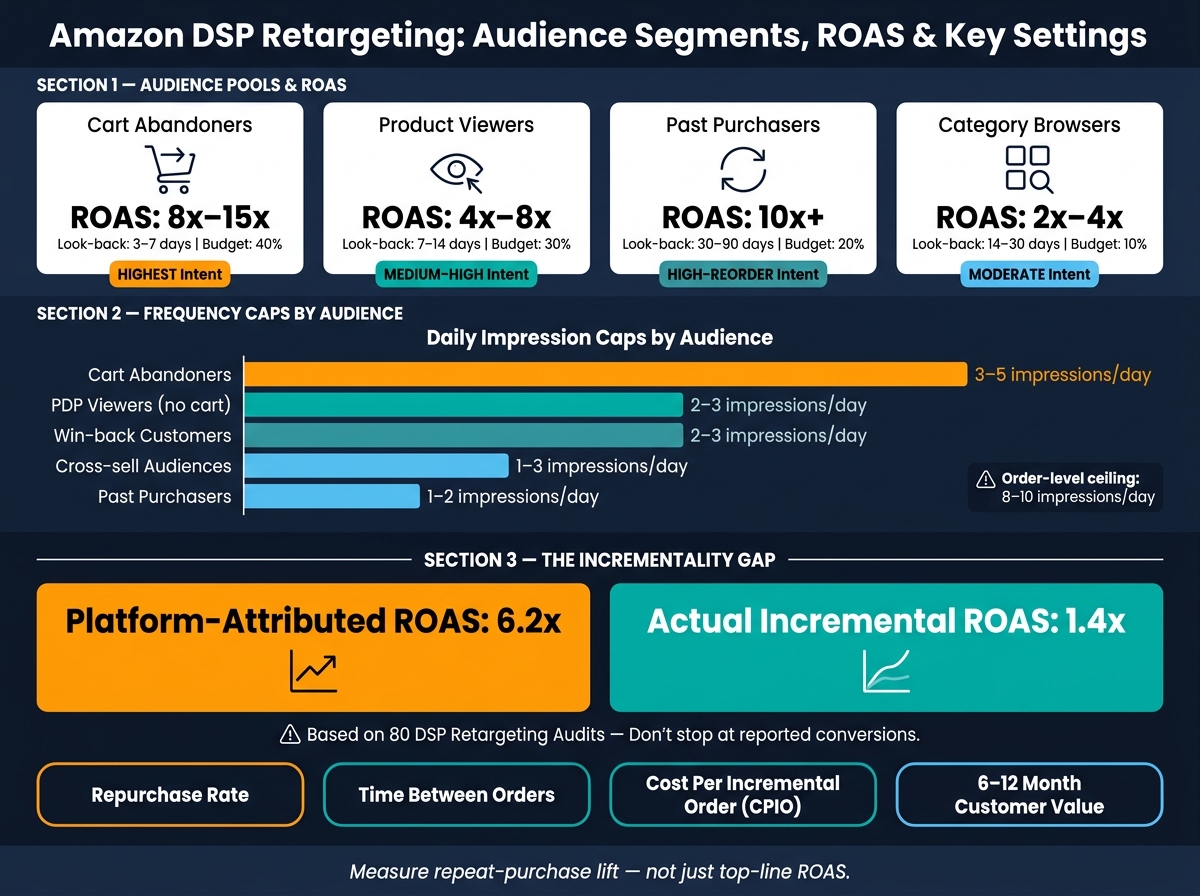Select the MEDIUM-HIGH Intent badge
Screen dimensions: 1200x896
[x=456, y=274]
